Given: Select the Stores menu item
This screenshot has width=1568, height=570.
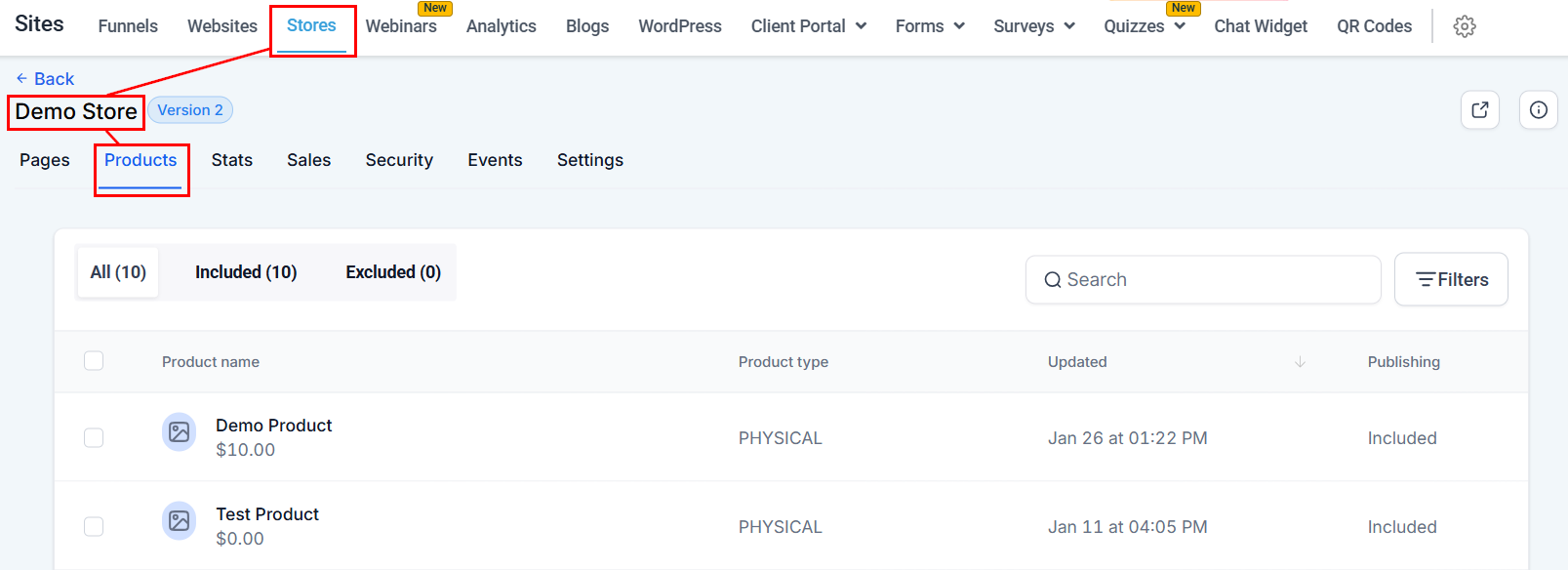Looking at the screenshot, I should click(x=311, y=25).
